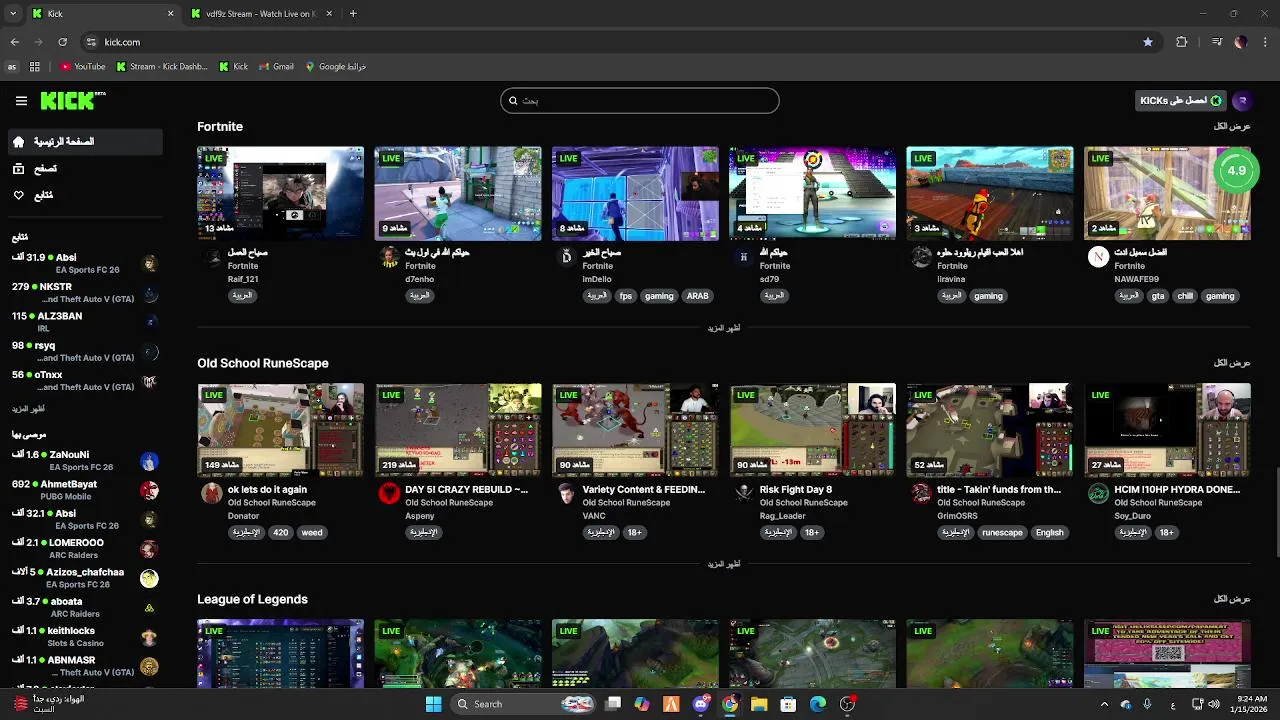Open the following heart sidebar item
This screenshot has width=1280, height=720.
86,195
